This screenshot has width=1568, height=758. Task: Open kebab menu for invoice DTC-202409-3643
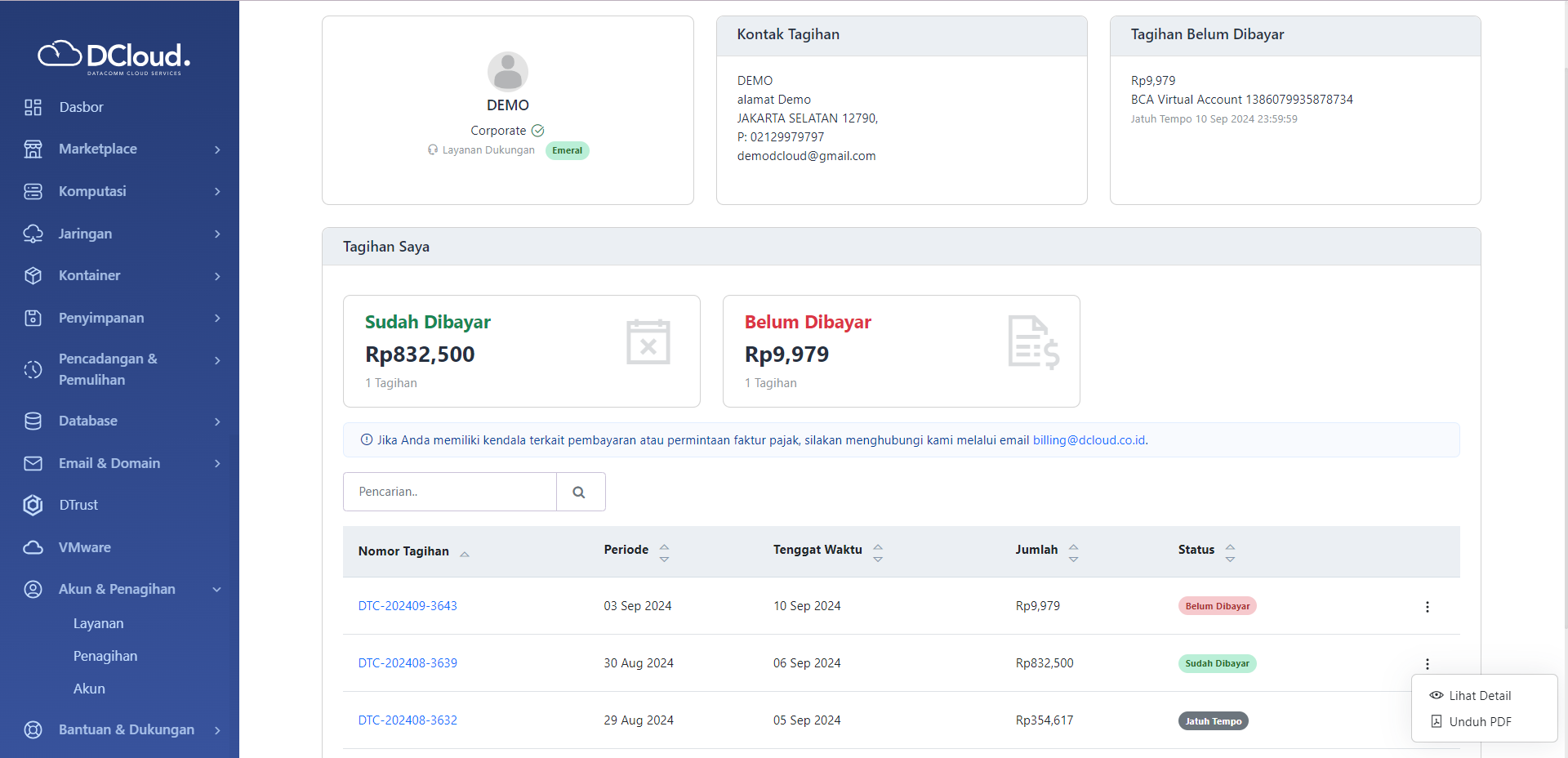pyautogui.click(x=1427, y=607)
